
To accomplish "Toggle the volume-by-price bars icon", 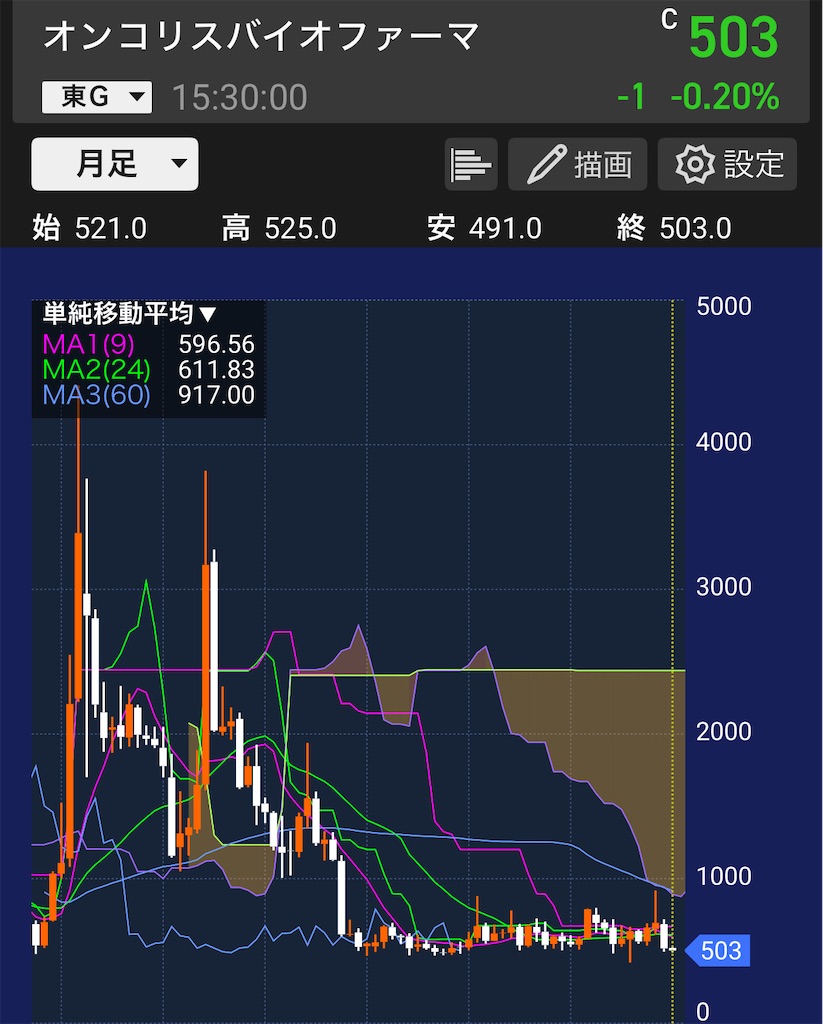I will pyautogui.click(x=471, y=164).
